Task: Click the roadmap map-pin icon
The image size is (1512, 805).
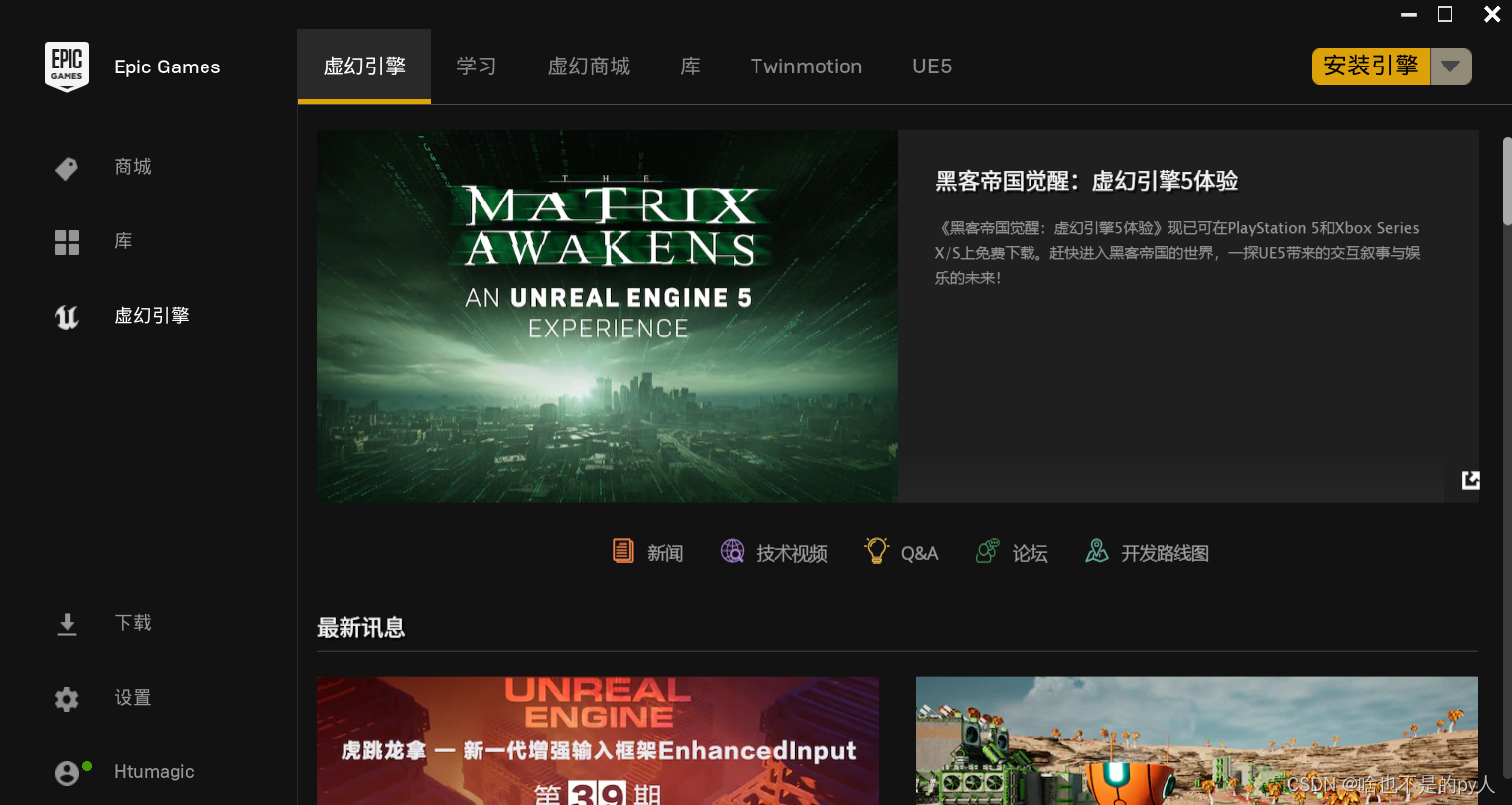Action: coord(1096,551)
